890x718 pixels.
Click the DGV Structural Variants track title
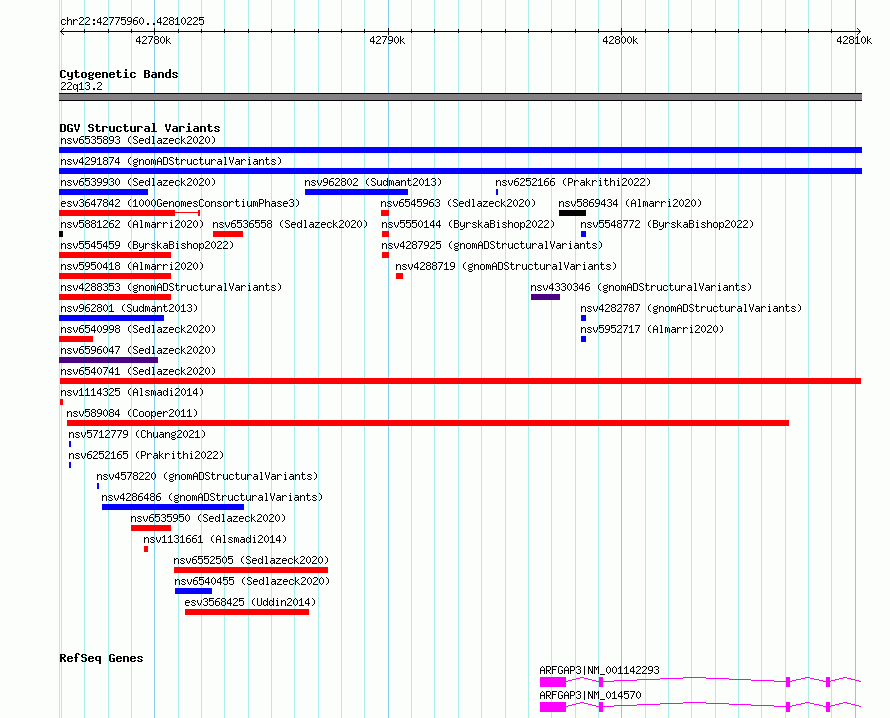pyautogui.click(x=140, y=128)
